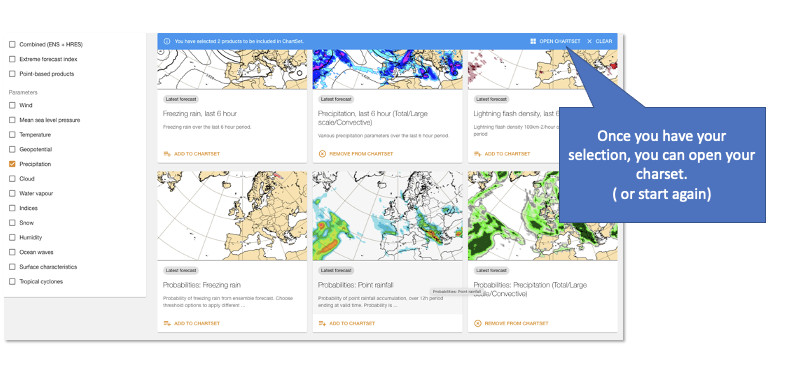This screenshot has height=375, width=797.
Task: Click remove icon under Probabilities: Precipitation card
Action: [477, 323]
